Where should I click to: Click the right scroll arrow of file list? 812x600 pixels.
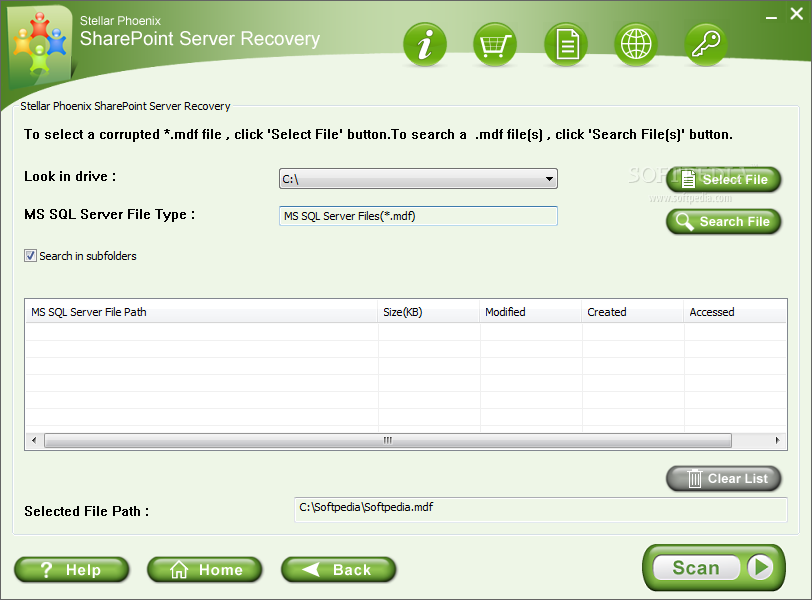tap(777, 441)
